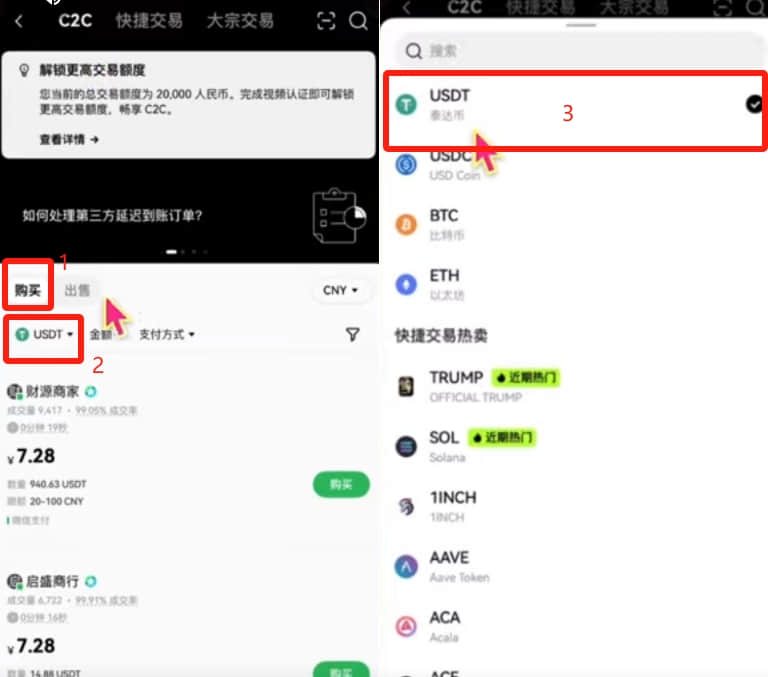The image size is (768, 677).
Task: Open the search magnifier in the header
Action: tap(358, 21)
